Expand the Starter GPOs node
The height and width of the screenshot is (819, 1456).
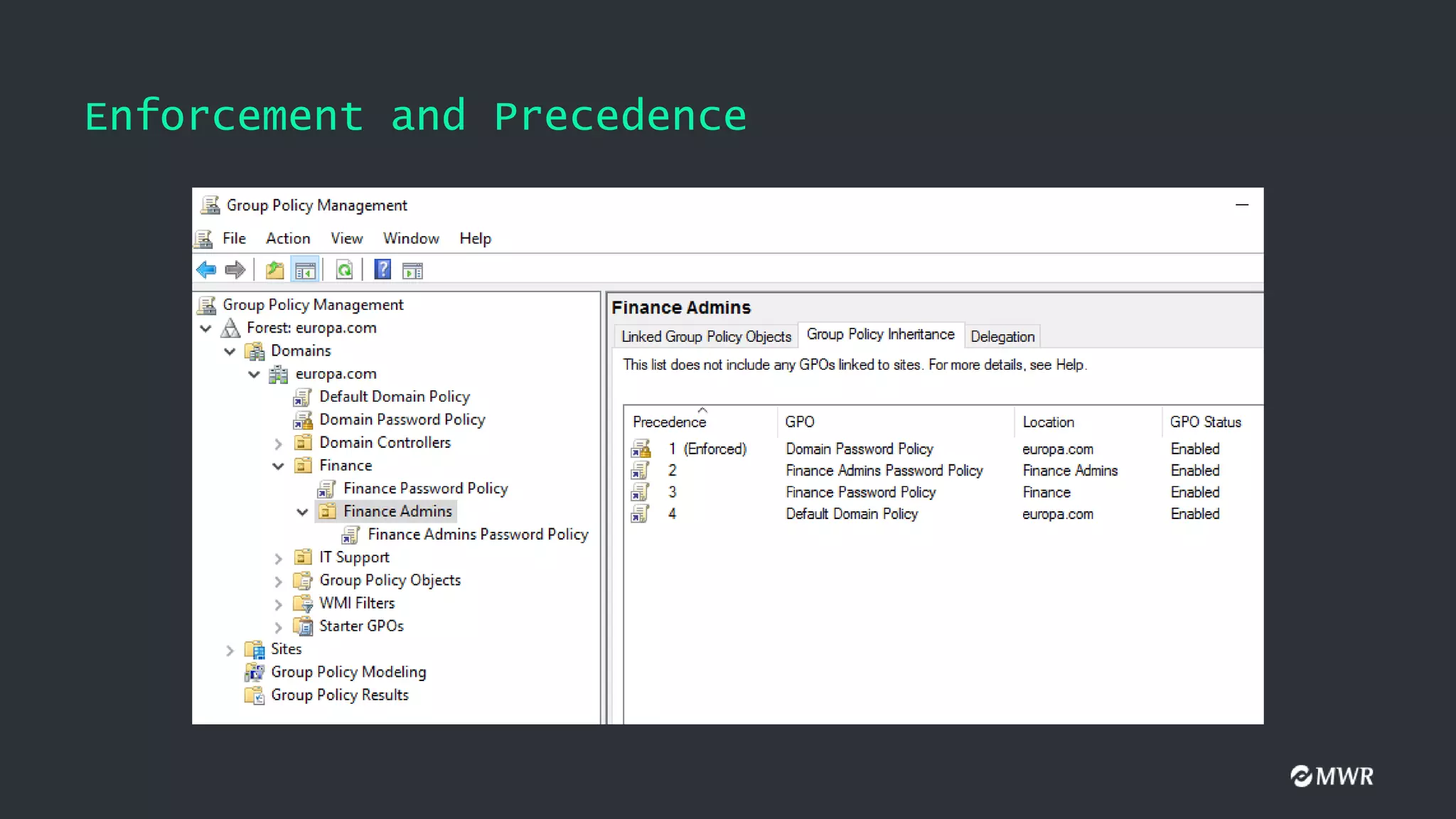click(x=278, y=627)
